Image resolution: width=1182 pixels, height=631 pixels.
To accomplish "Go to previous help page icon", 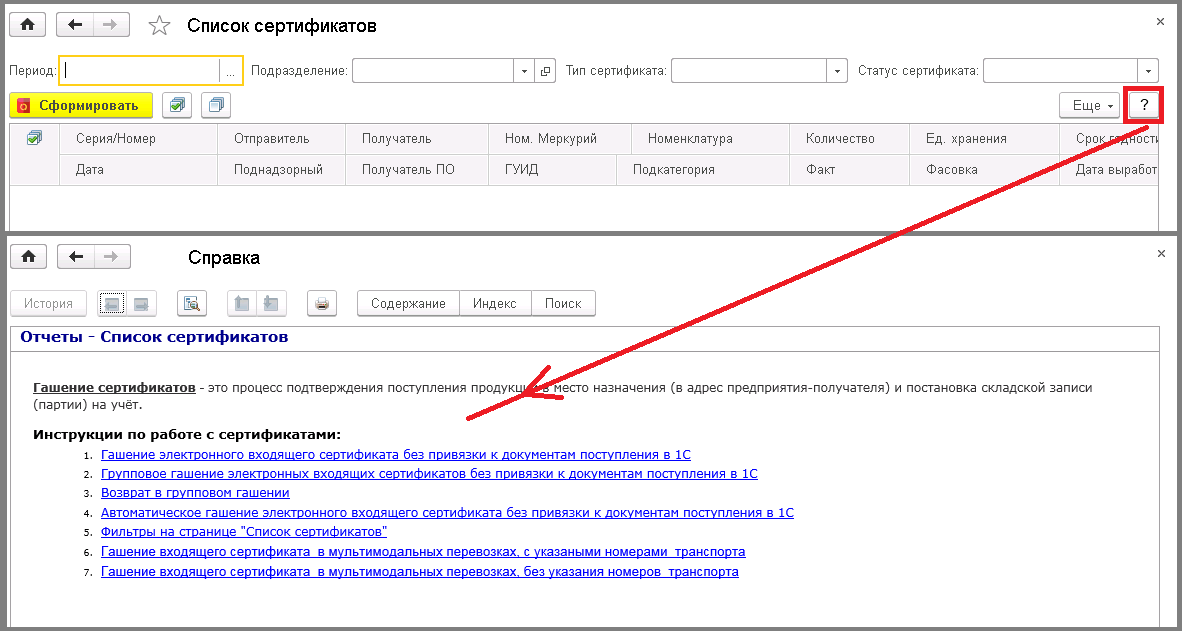I will click(x=112, y=304).
